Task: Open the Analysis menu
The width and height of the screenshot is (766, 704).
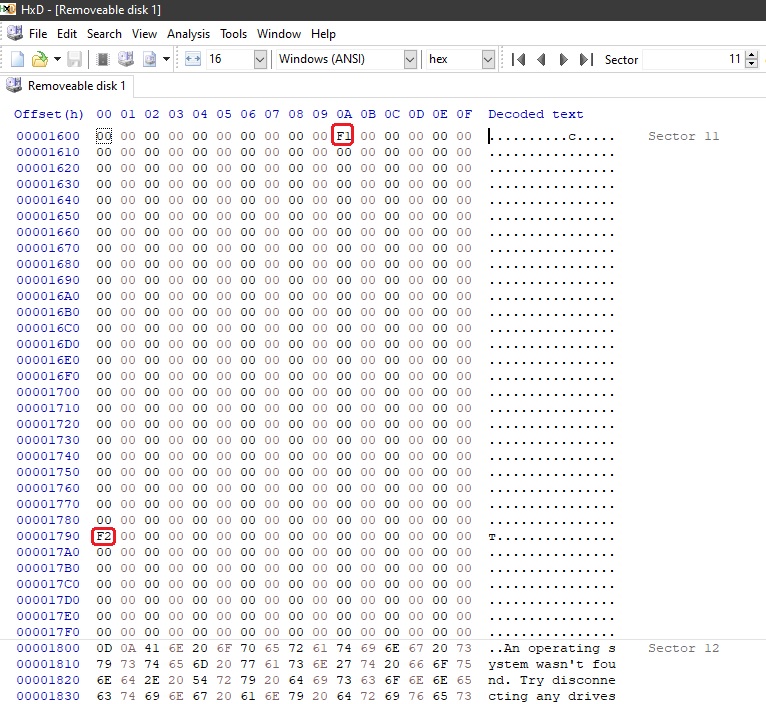Action: click(188, 33)
